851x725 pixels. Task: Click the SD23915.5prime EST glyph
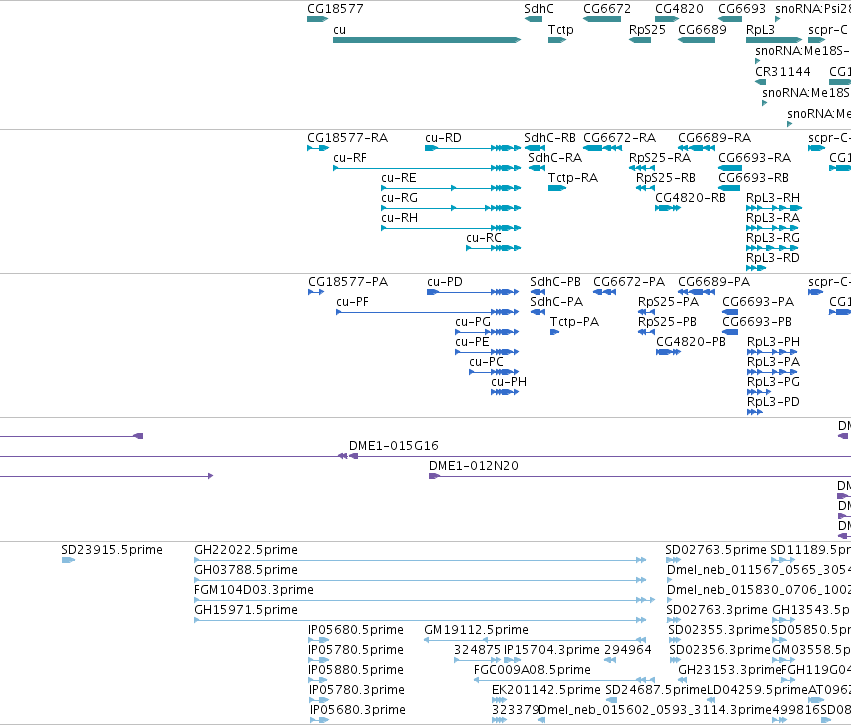pos(68,560)
